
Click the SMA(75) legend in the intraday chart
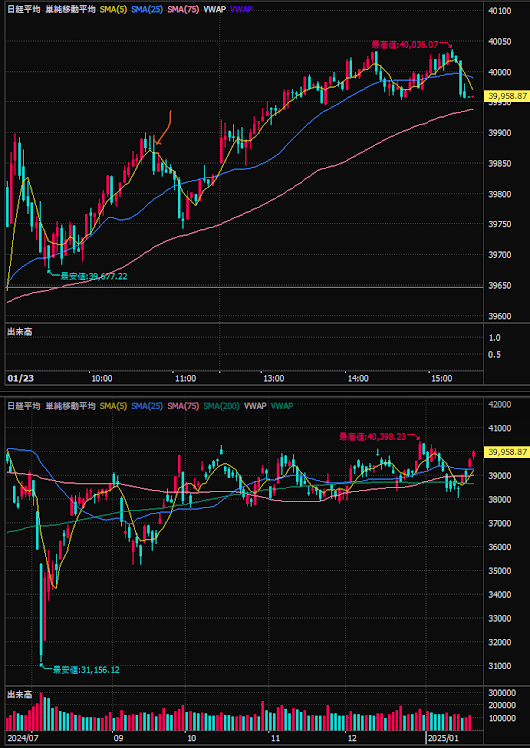(x=183, y=9)
